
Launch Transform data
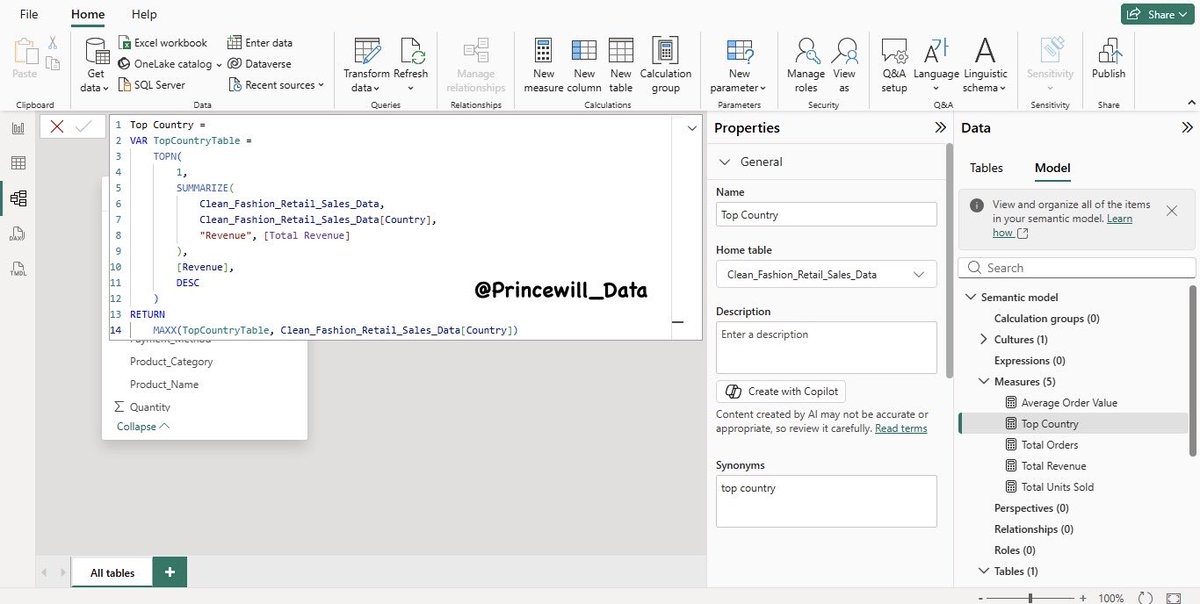pos(366,65)
